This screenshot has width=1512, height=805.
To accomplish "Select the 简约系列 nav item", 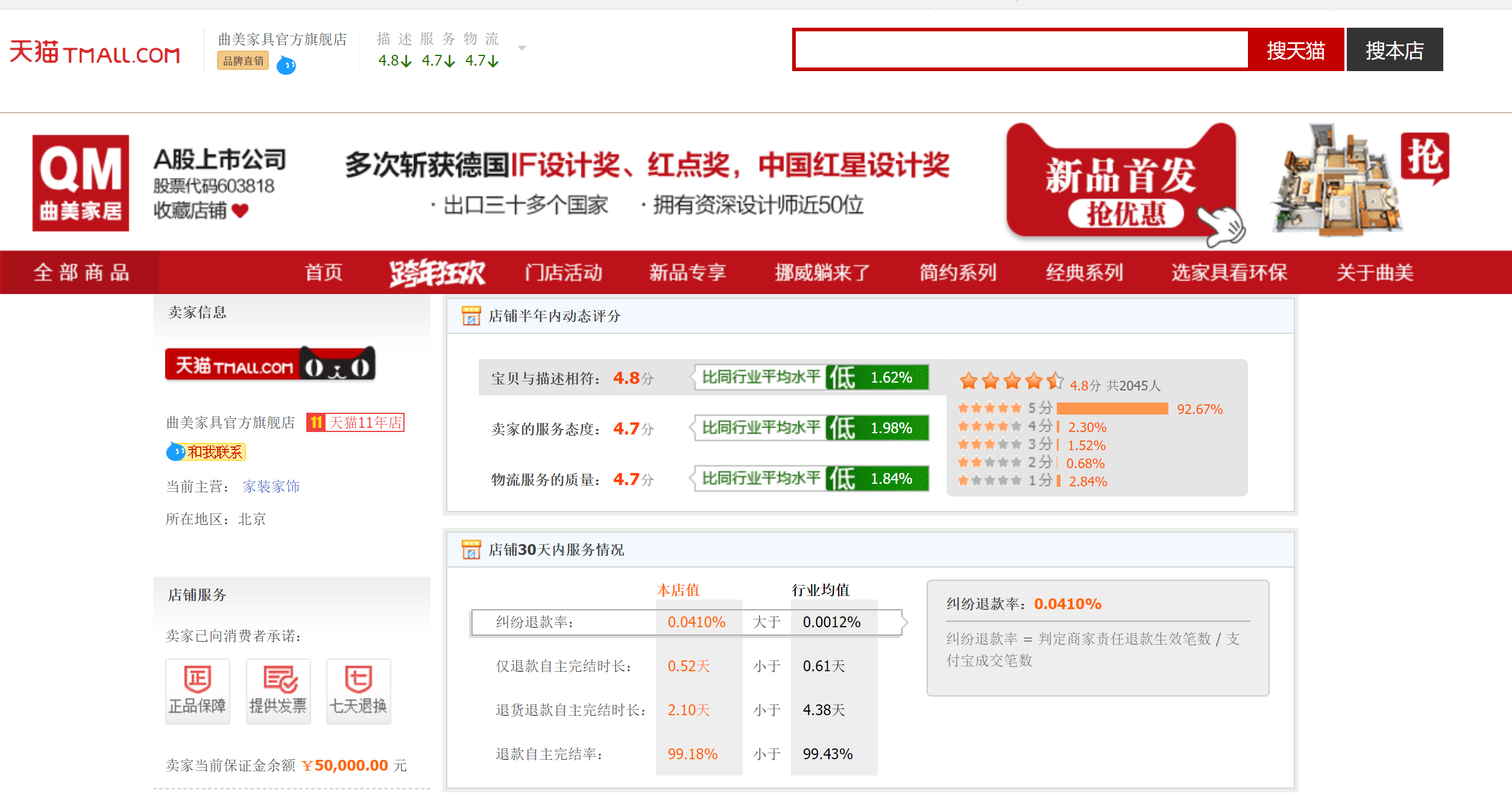I will point(958,272).
